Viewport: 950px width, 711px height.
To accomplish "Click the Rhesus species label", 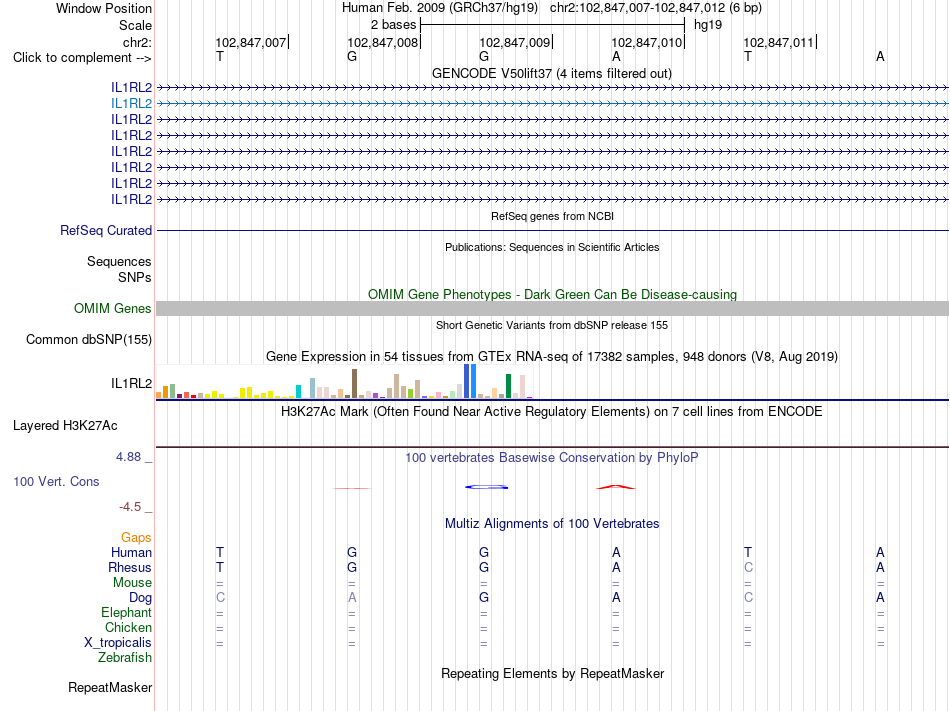I will tap(130, 567).
